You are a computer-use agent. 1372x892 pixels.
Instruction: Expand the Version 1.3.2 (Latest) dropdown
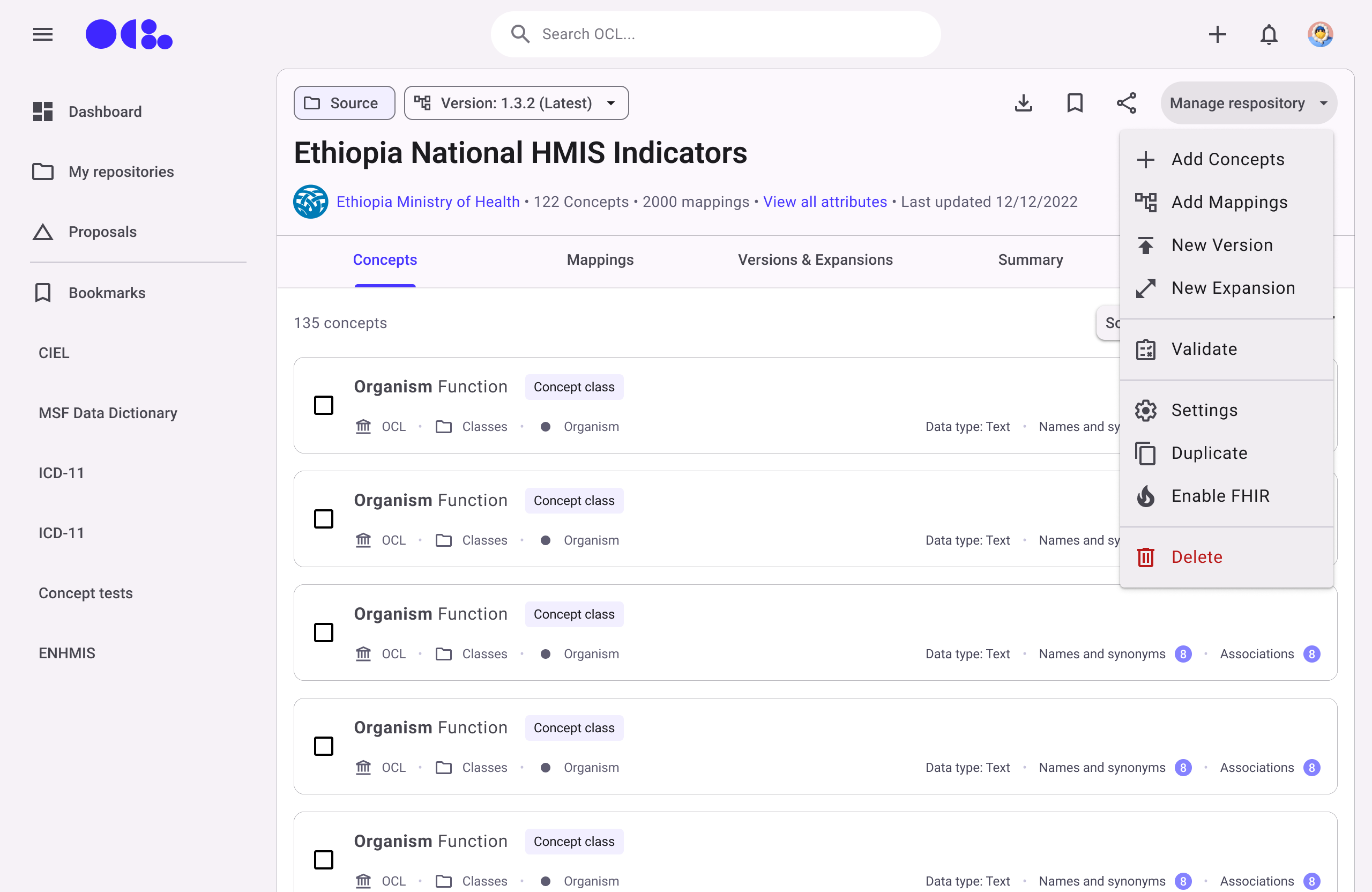click(x=516, y=103)
